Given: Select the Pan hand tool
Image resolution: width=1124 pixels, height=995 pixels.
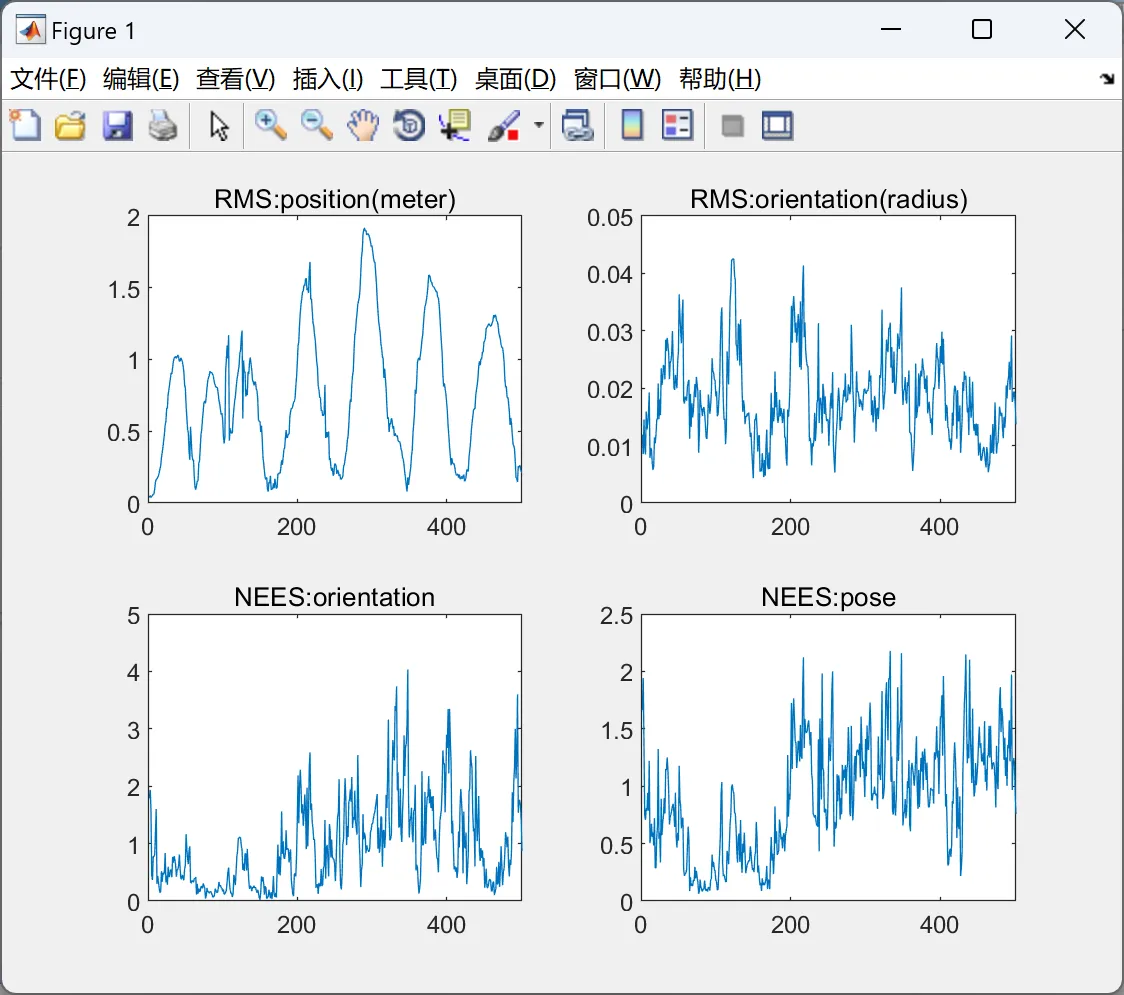Looking at the screenshot, I should coord(363,125).
